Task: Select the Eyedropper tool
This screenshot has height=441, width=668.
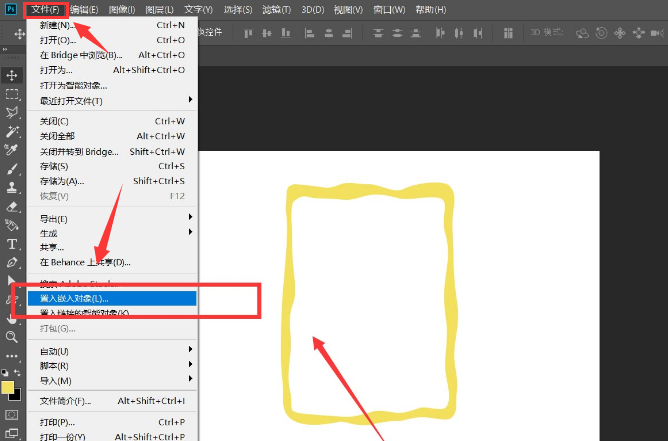Action: click(12, 150)
